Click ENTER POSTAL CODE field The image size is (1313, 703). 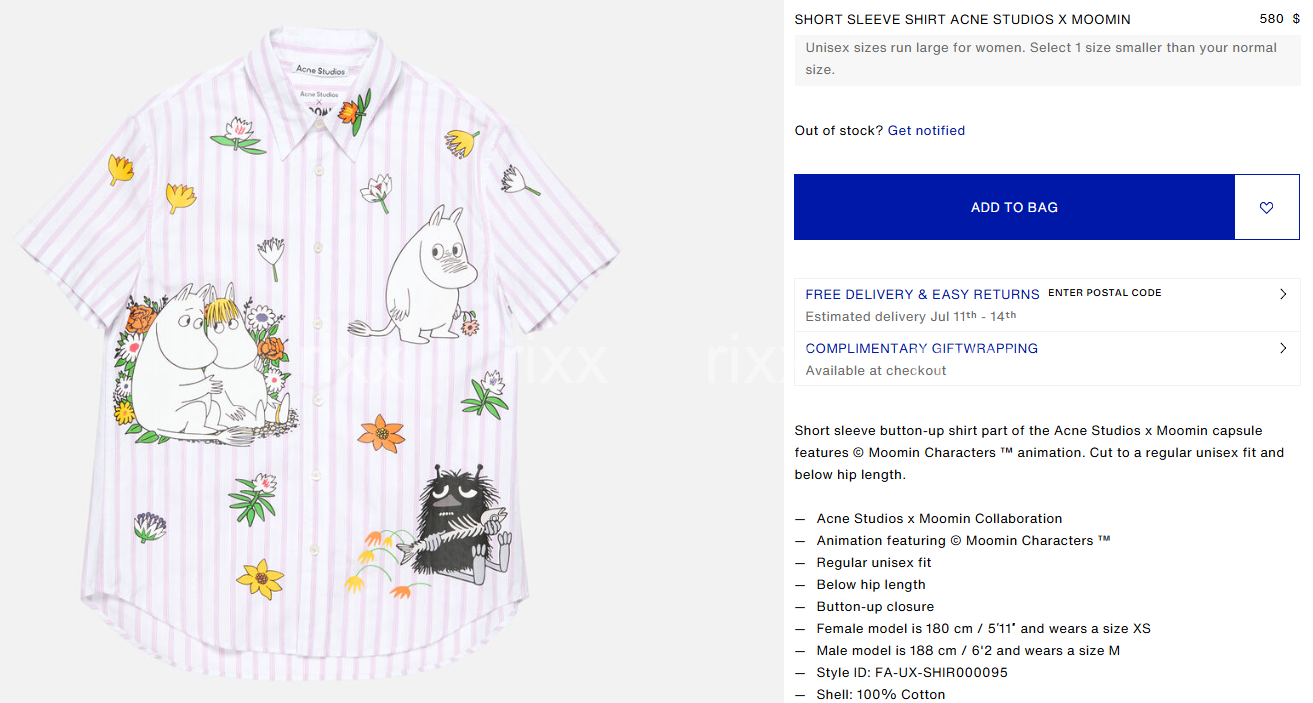(1105, 293)
